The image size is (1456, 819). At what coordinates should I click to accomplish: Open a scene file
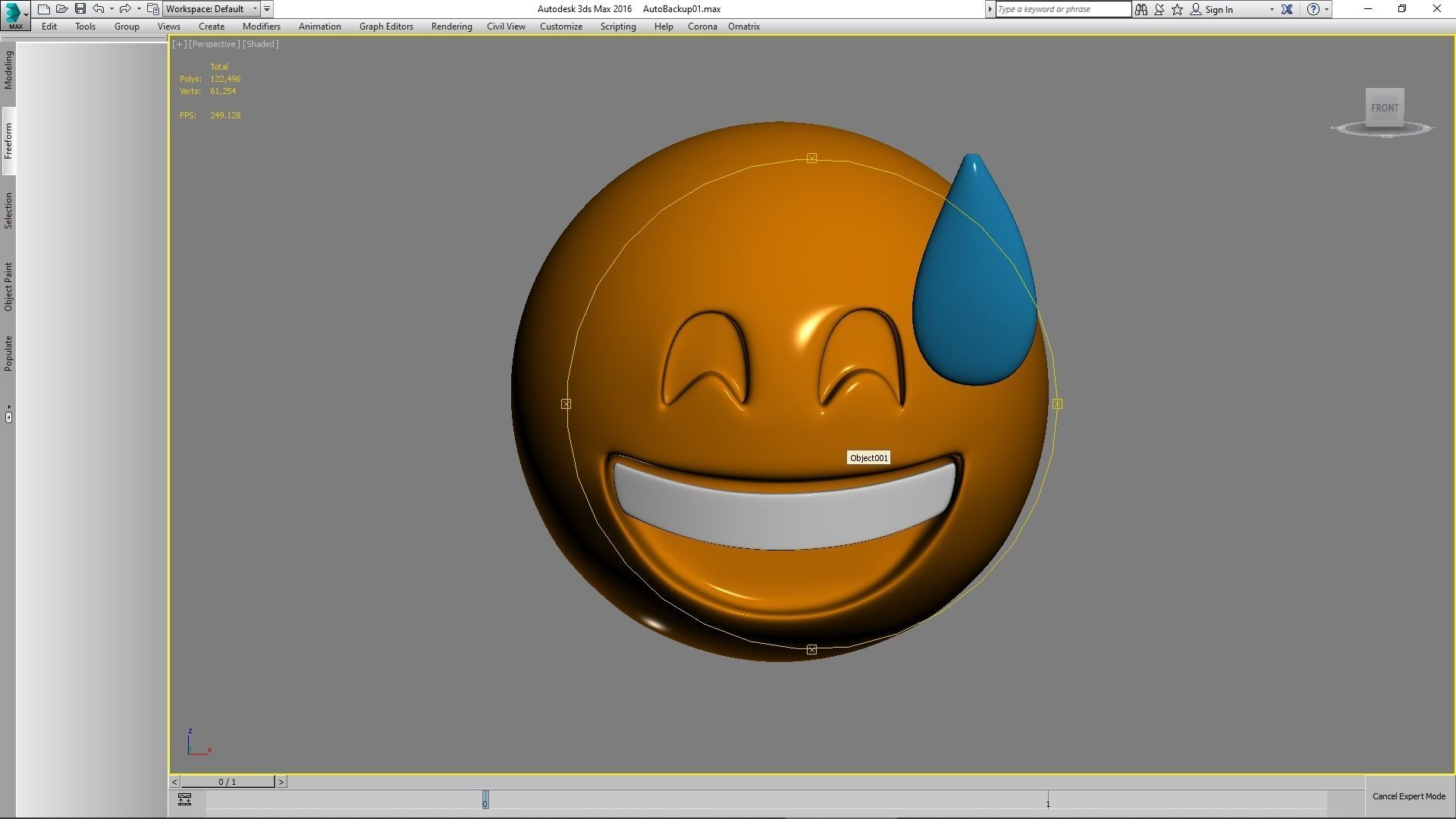coord(62,9)
